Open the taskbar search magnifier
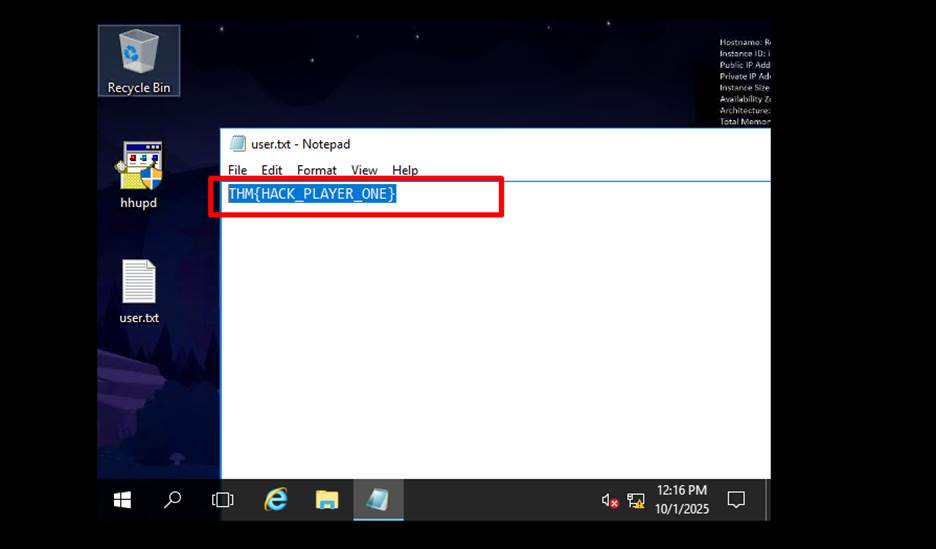936x549 pixels. (172, 500)
